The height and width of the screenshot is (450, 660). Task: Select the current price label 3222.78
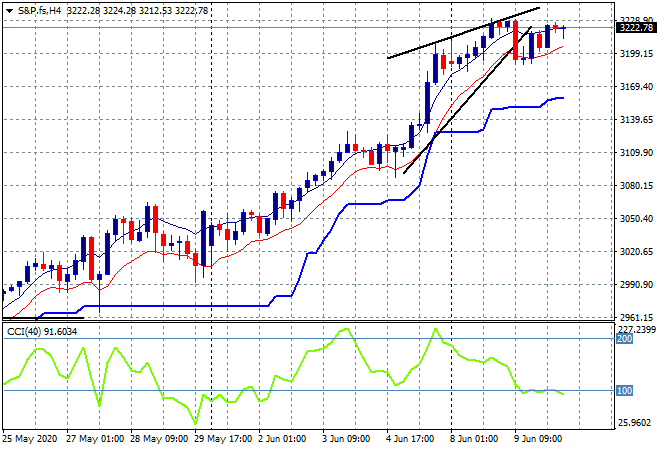tap(636, 28)
